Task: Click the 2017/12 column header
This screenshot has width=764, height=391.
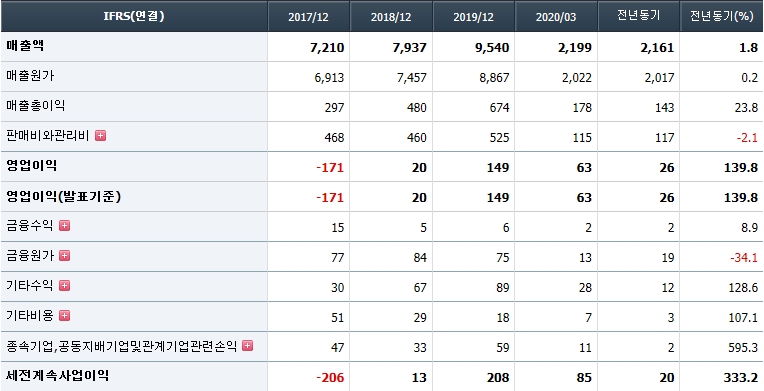Action: pyautogui.click(x=308, y=16)
